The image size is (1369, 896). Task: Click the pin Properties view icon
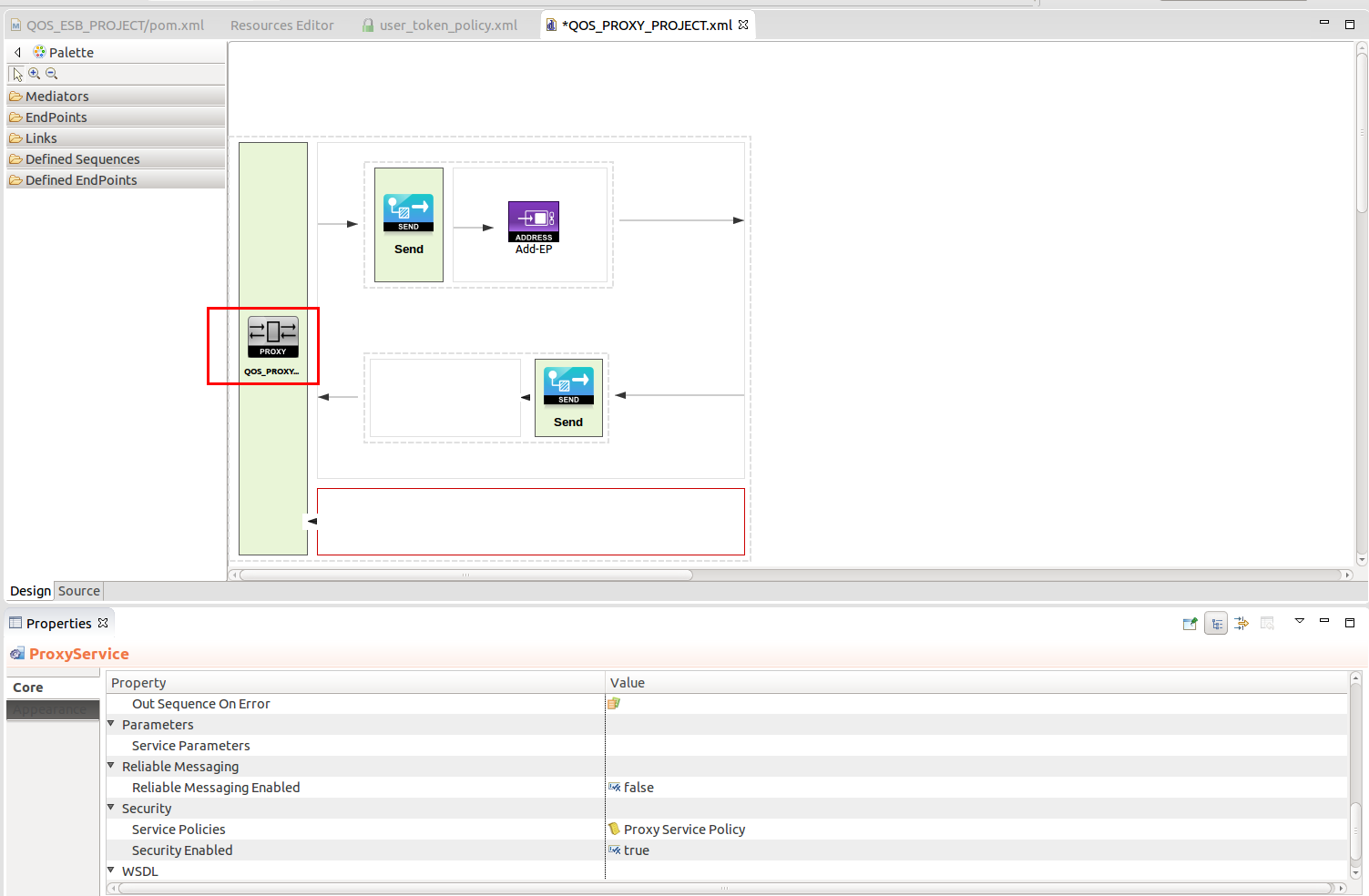click(1190, 623)
